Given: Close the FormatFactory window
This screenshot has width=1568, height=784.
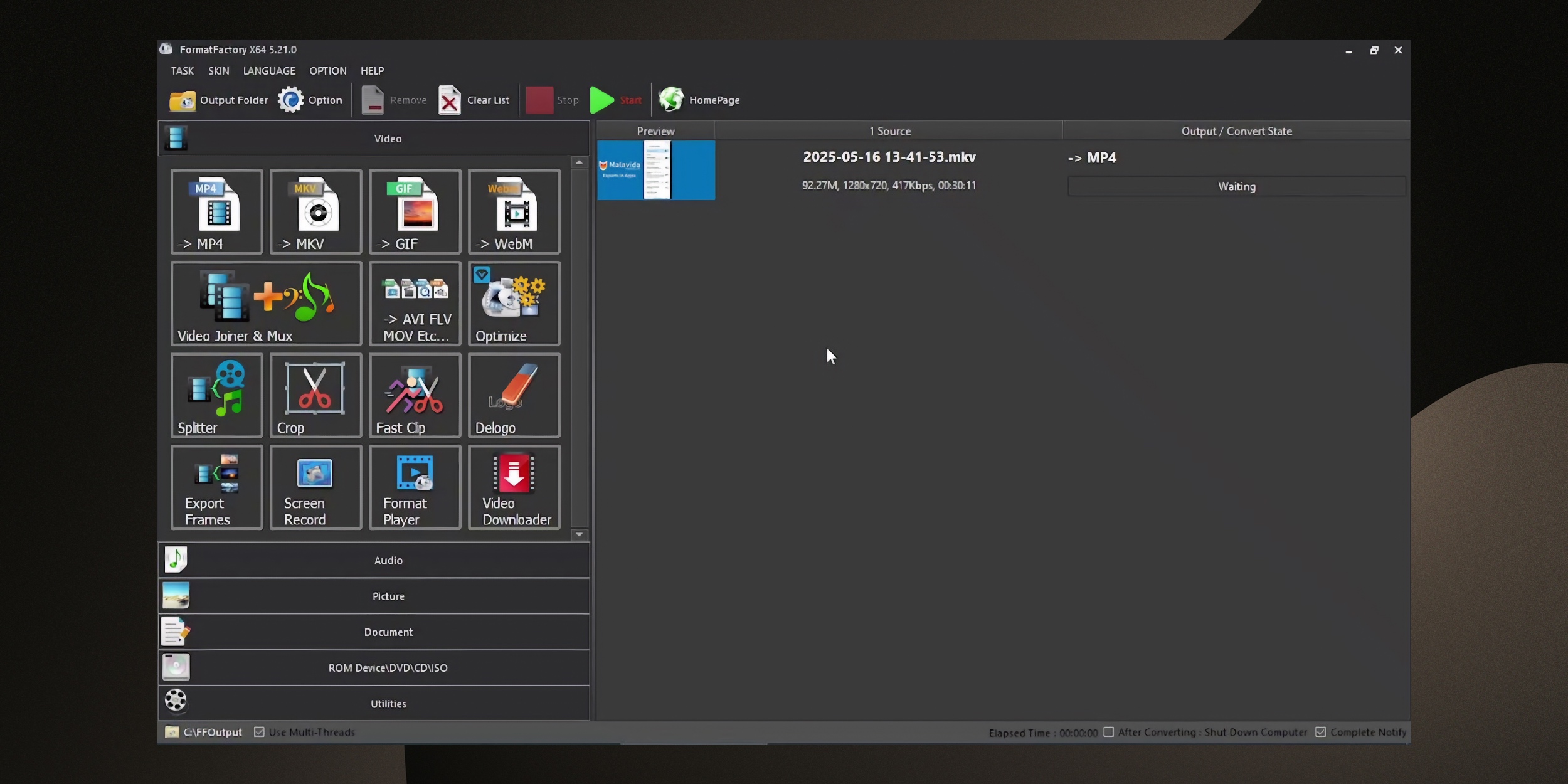Looking at the screenshot, I should tap(1398, 50).
